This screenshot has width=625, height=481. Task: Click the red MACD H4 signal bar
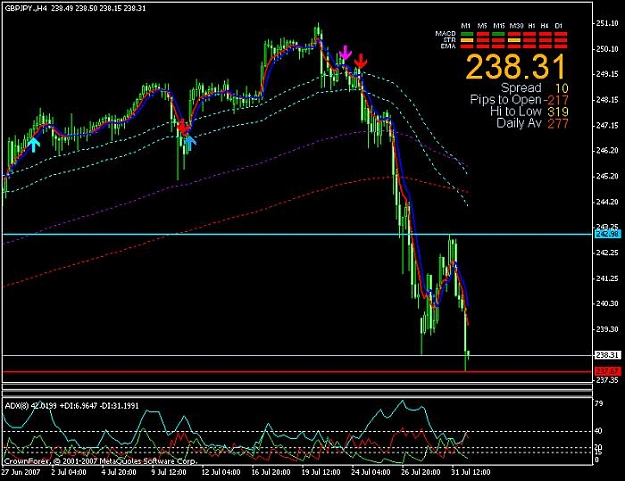[x=545, y=34]
